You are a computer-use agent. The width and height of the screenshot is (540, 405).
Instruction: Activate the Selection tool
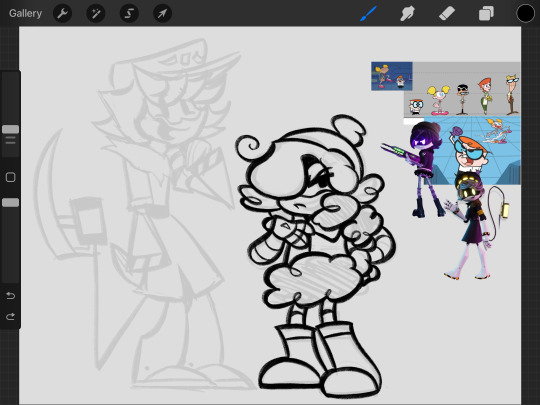click(129, 13)
